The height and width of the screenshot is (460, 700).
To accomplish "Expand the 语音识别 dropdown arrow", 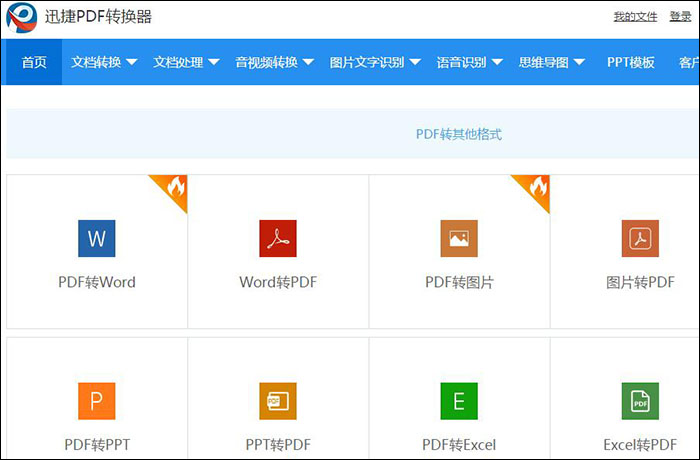I will click(497, 62).
